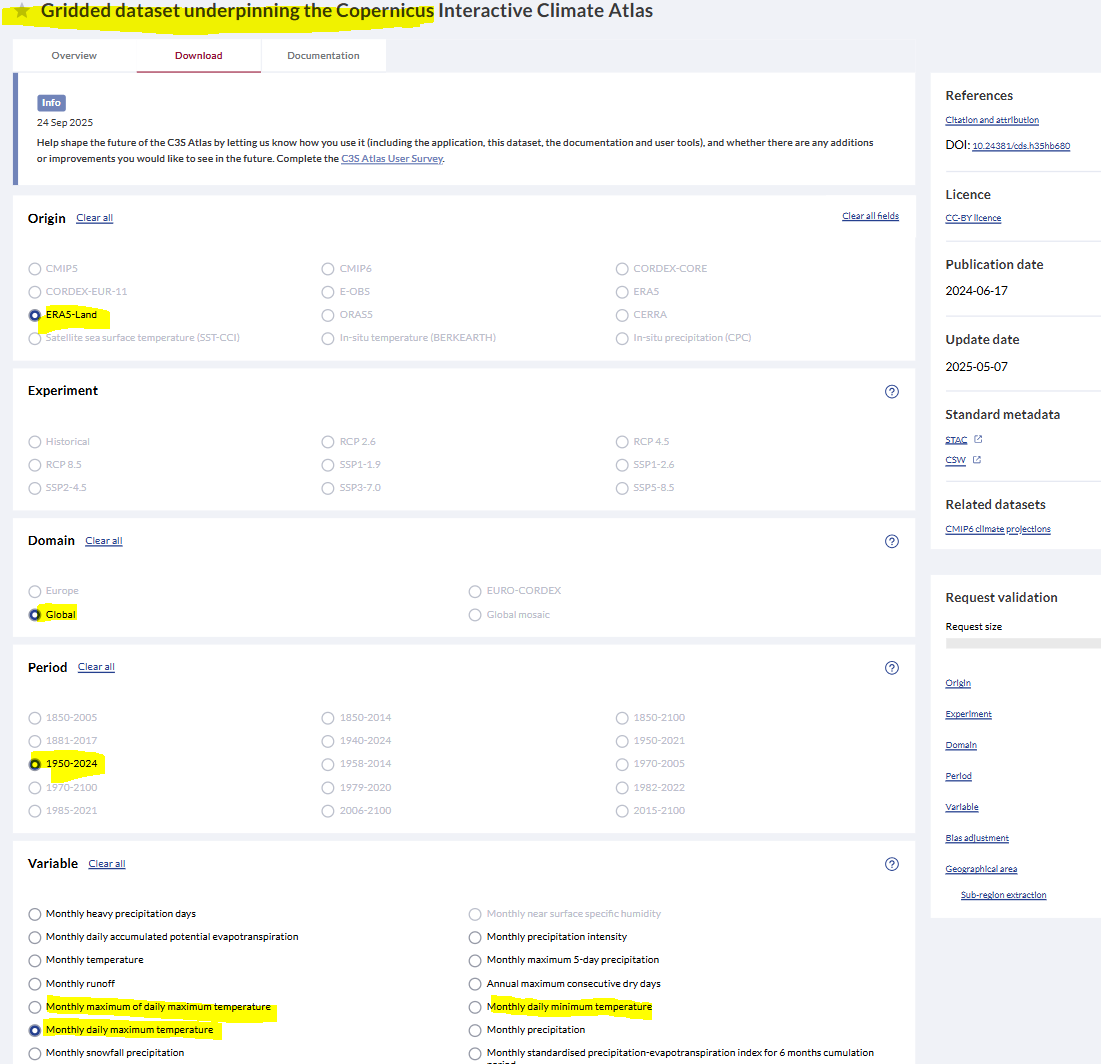Jump to Sub-region extraction section

[1003, 895]
